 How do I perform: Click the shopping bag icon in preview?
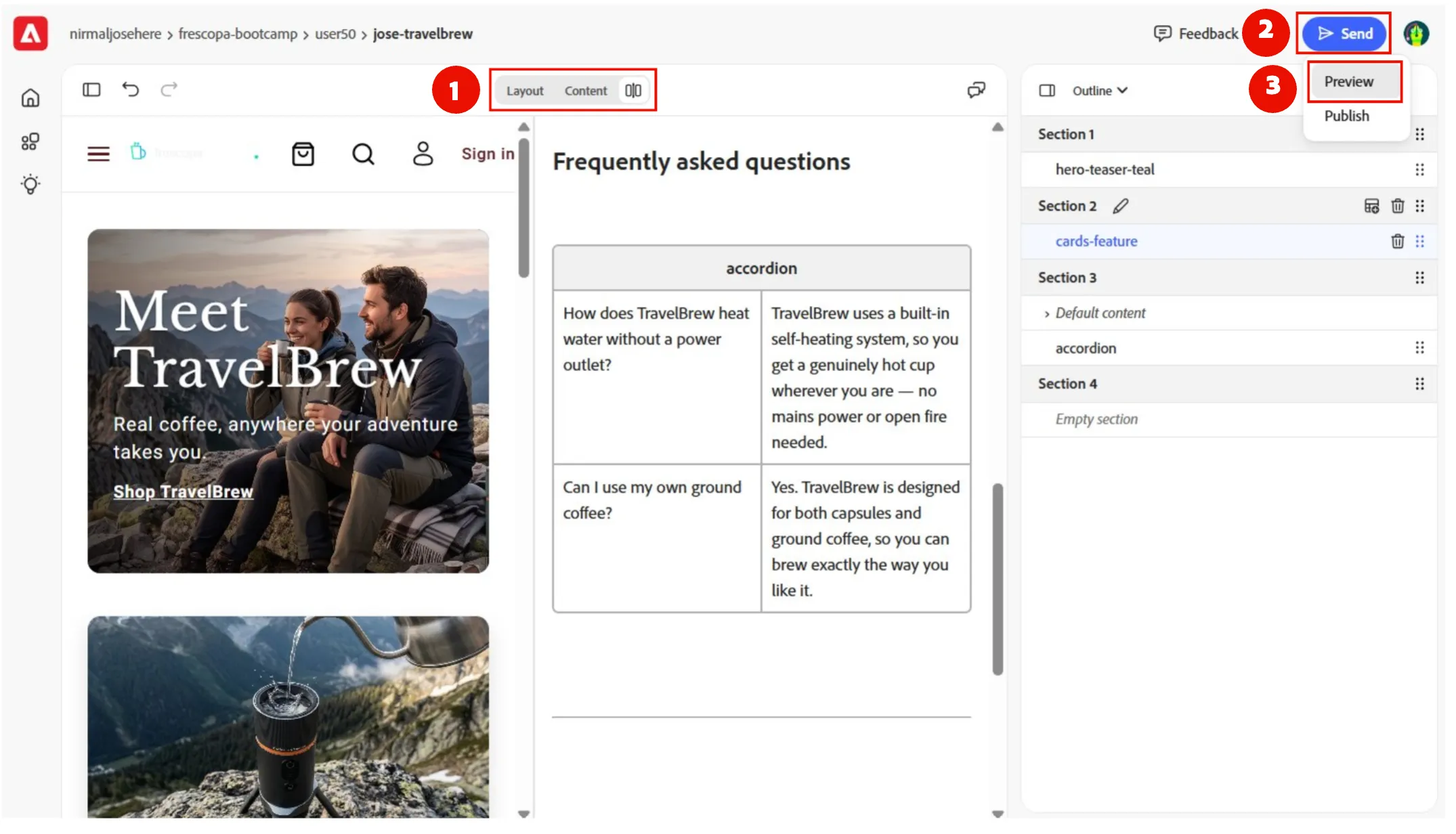tap(303, 154)
